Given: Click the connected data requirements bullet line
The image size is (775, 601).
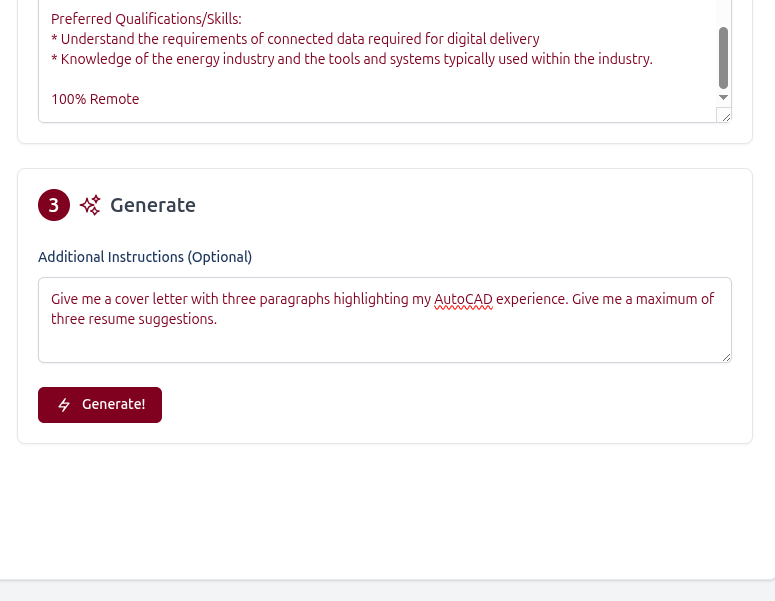Looking at the screenshot, I should (x=295, y=39).
